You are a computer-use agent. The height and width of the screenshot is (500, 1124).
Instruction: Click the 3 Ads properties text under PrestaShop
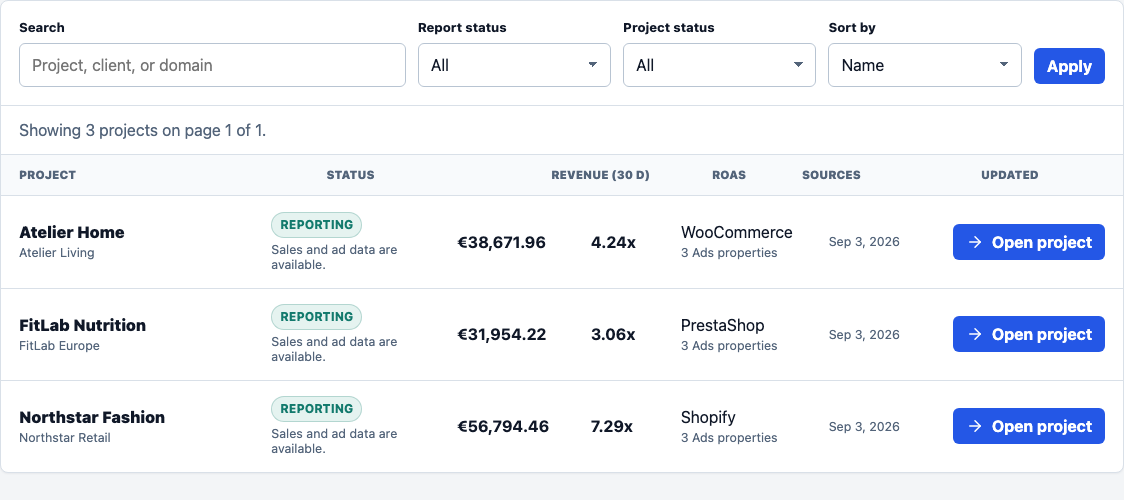pos(729,345)
